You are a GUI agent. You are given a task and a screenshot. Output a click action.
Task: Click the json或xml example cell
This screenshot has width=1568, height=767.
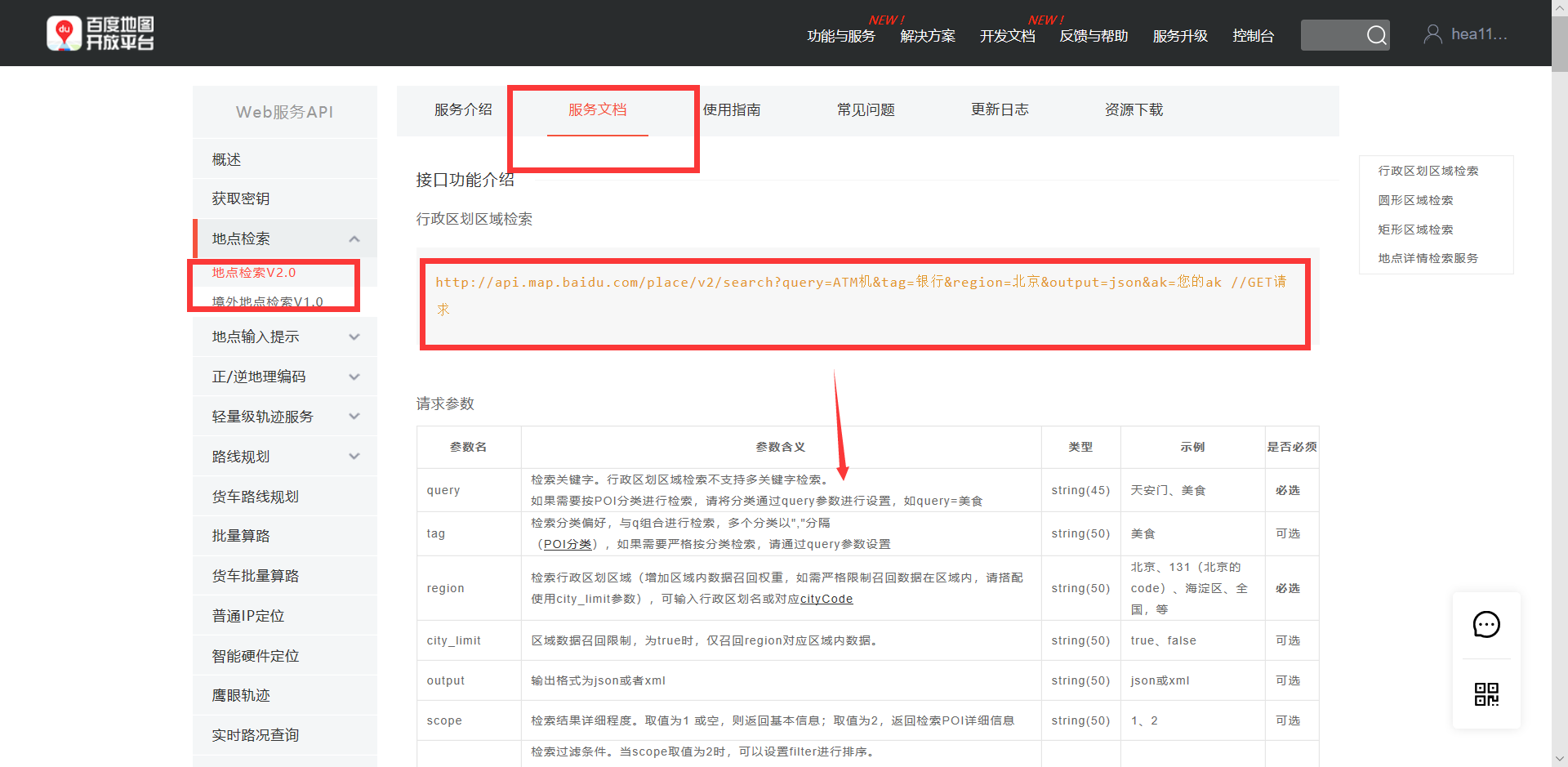pos(1192,680)
